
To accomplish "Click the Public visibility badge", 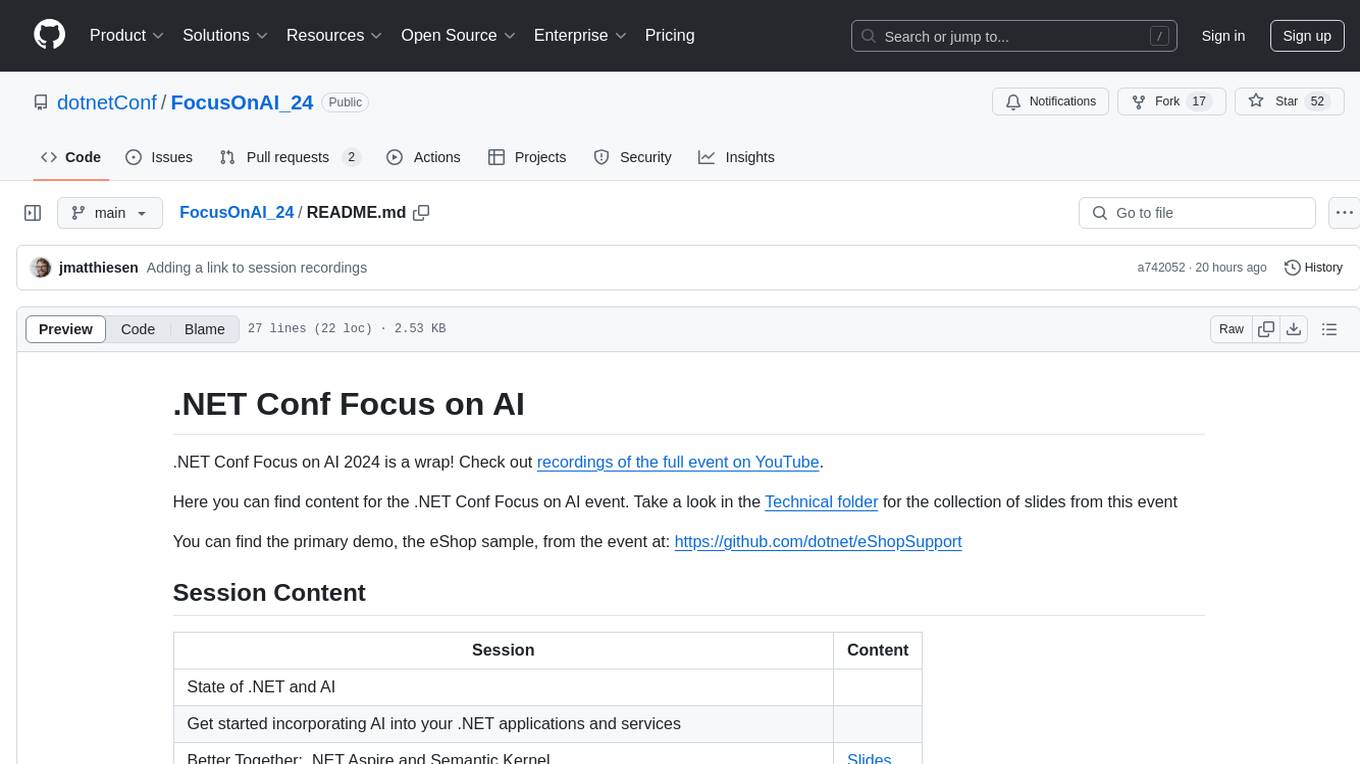I will point(345,102).
